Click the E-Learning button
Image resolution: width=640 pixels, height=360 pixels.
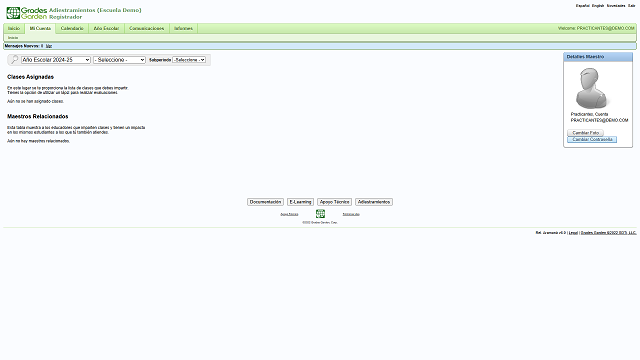(x=300, y=202)
